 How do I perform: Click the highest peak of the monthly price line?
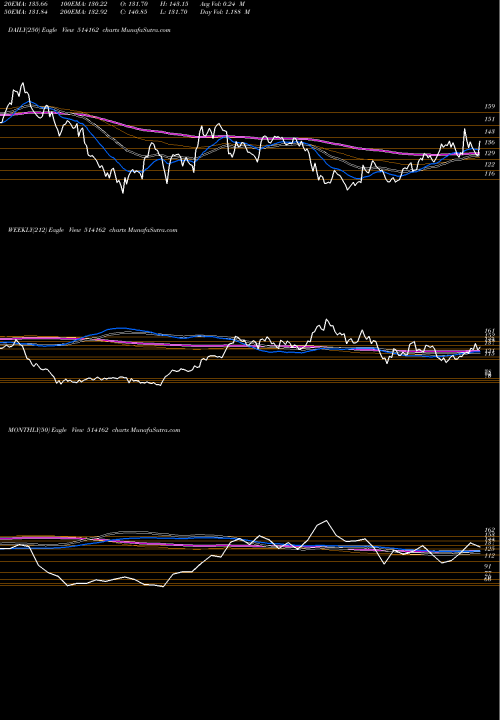(x=326, y=521)
